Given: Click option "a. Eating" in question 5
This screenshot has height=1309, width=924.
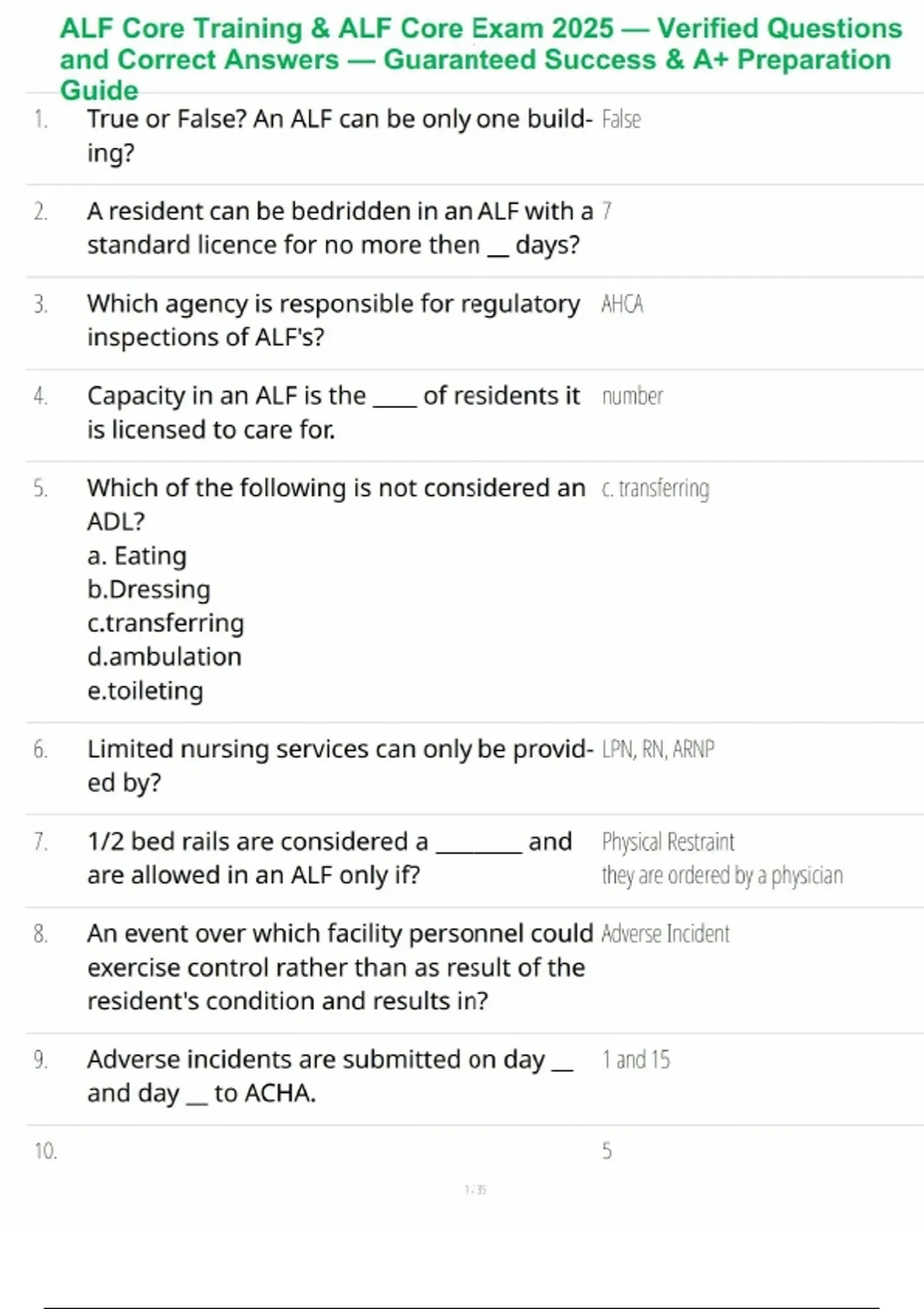Looking at the screenshot, I should 136,556.
